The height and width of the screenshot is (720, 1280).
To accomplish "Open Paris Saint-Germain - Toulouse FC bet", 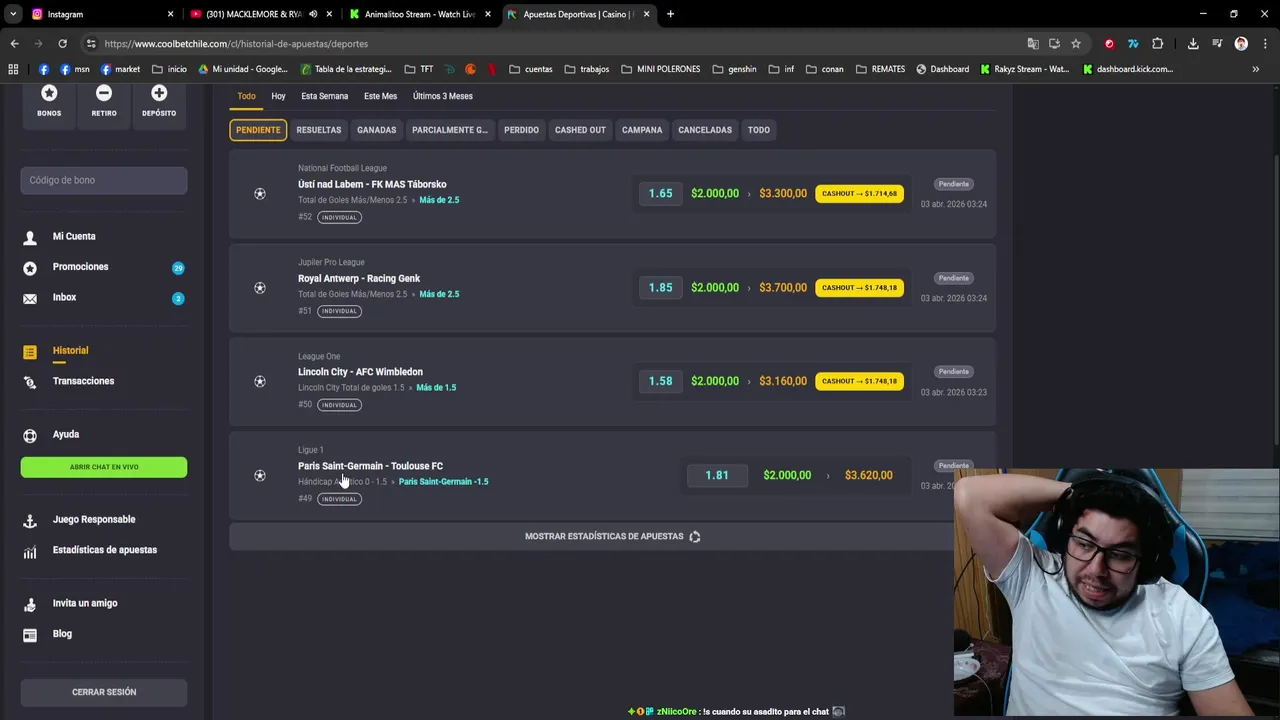I will point(370,466).
